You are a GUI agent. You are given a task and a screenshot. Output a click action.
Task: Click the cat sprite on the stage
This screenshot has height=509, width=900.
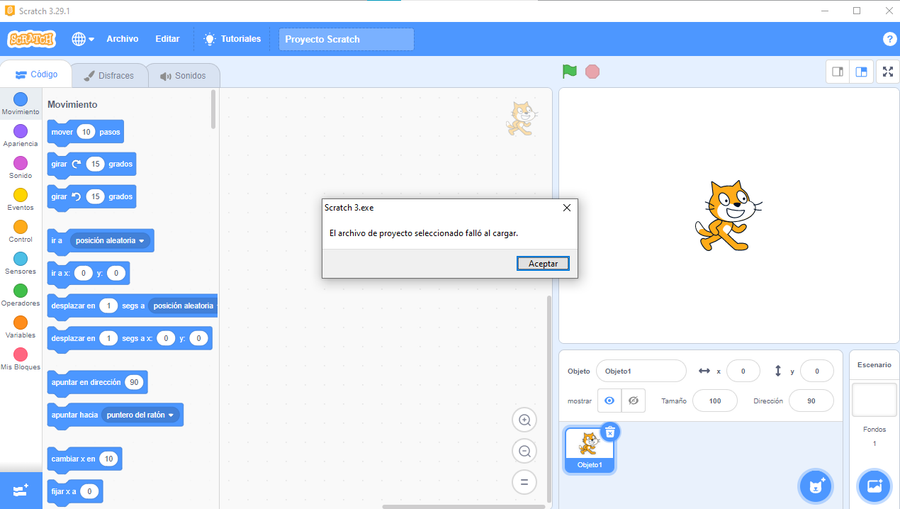pyautogui.click(x=728, y=216)
